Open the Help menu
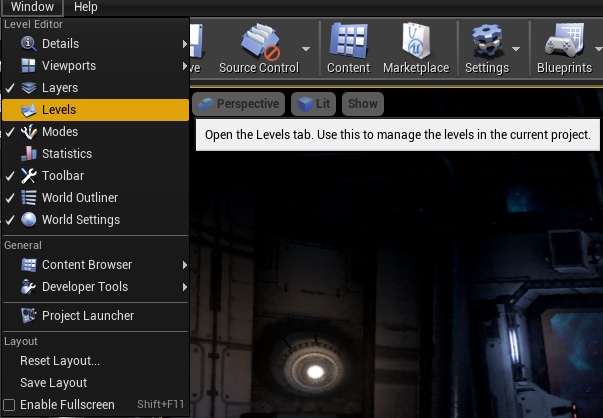Screen dimensions: 603x418 click(x=85, y=7)
